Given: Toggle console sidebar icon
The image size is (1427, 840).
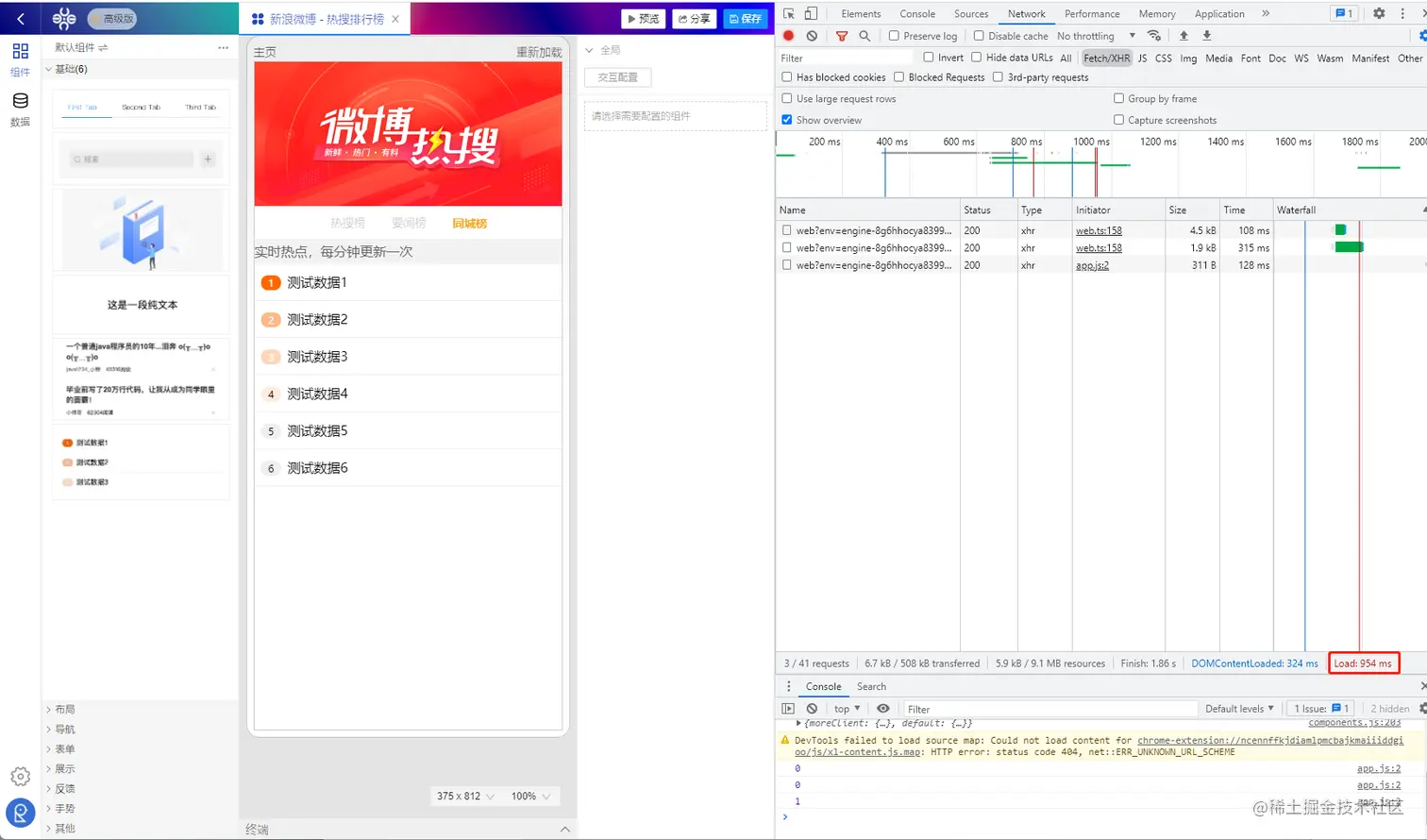Looking at the screenshot, I should [788, 709].
